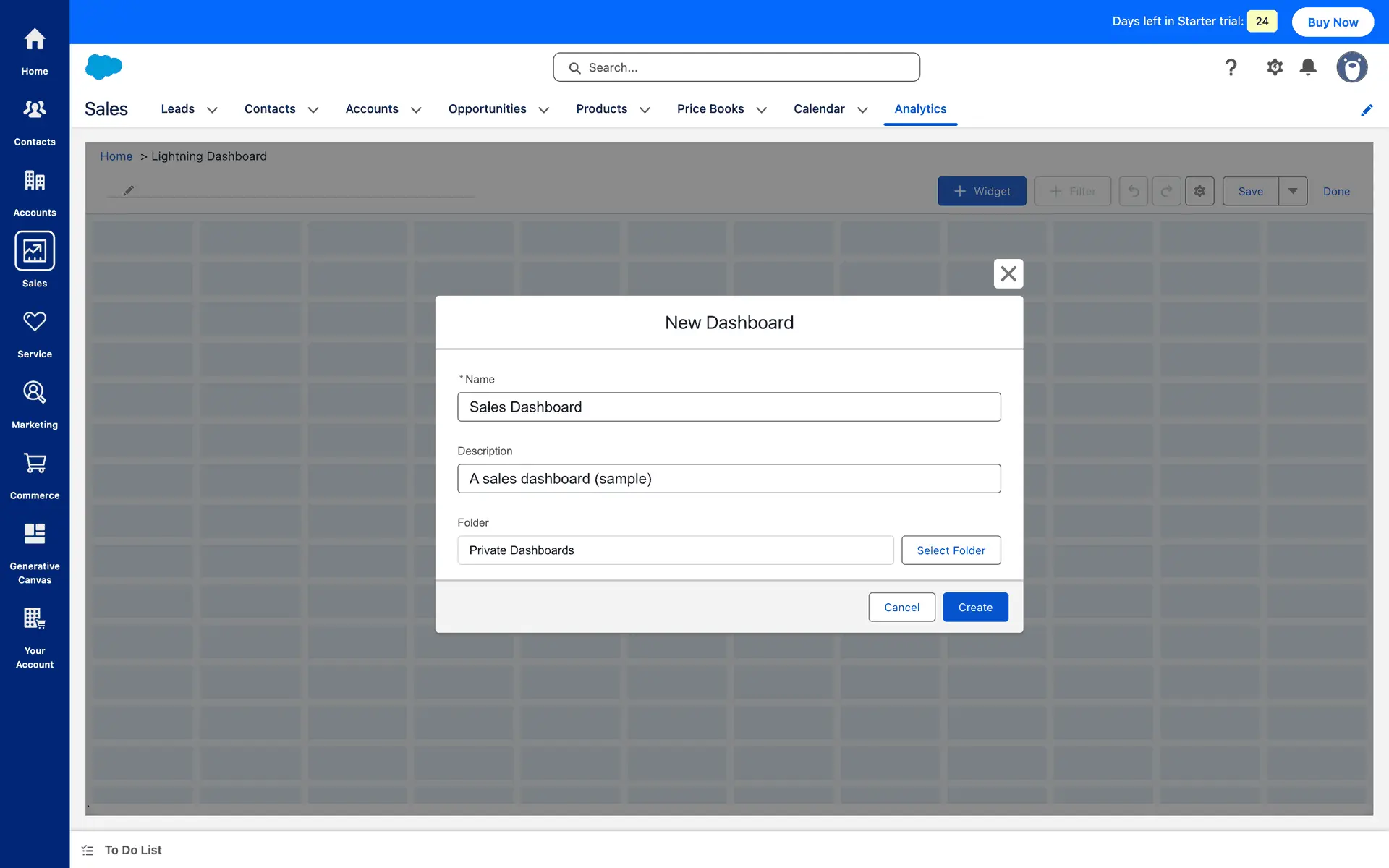
Task: Switch to the Analytics tab
Action: click(x=920, y=109)
